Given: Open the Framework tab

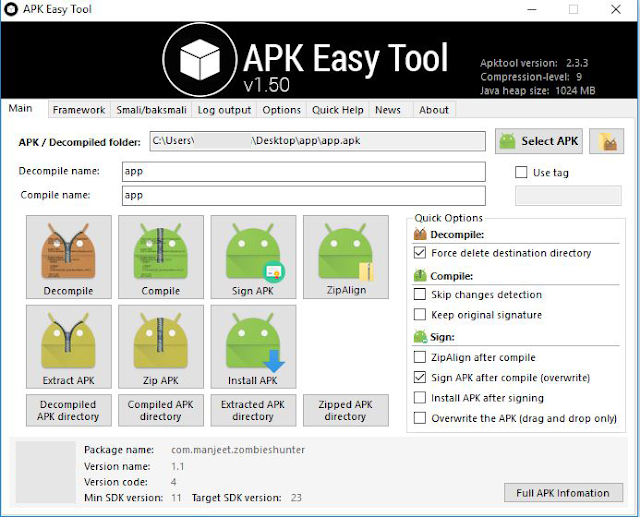Looking at the screenshot, I should pos(79,110).
